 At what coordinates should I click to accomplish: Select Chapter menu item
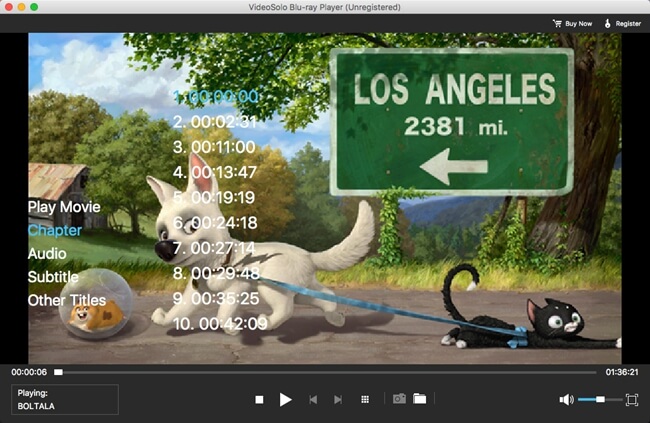pos(55,230)
